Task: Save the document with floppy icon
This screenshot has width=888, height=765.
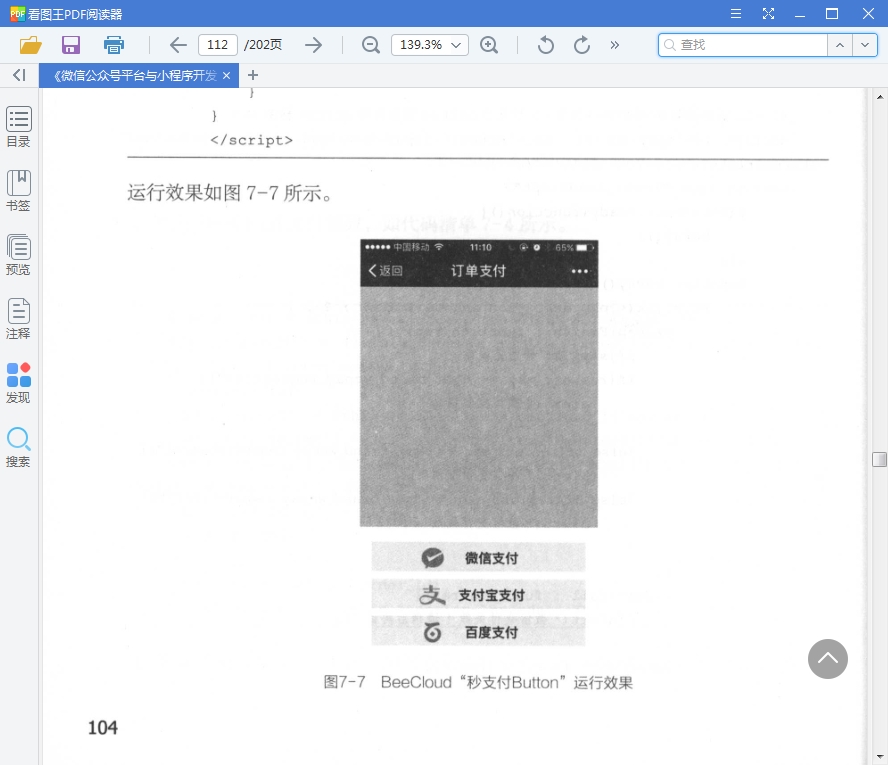Action: tap(71, 45)
